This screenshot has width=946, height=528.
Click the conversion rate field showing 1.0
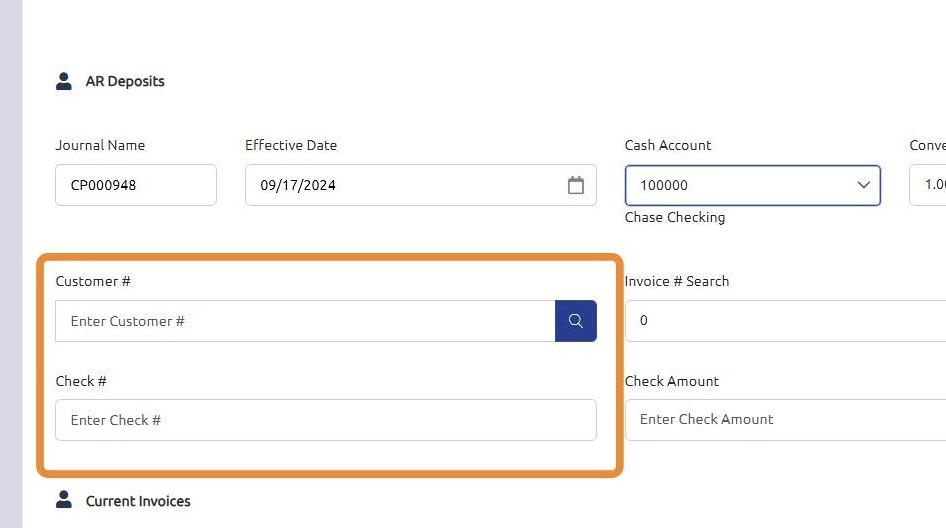[x=930, y=185]
